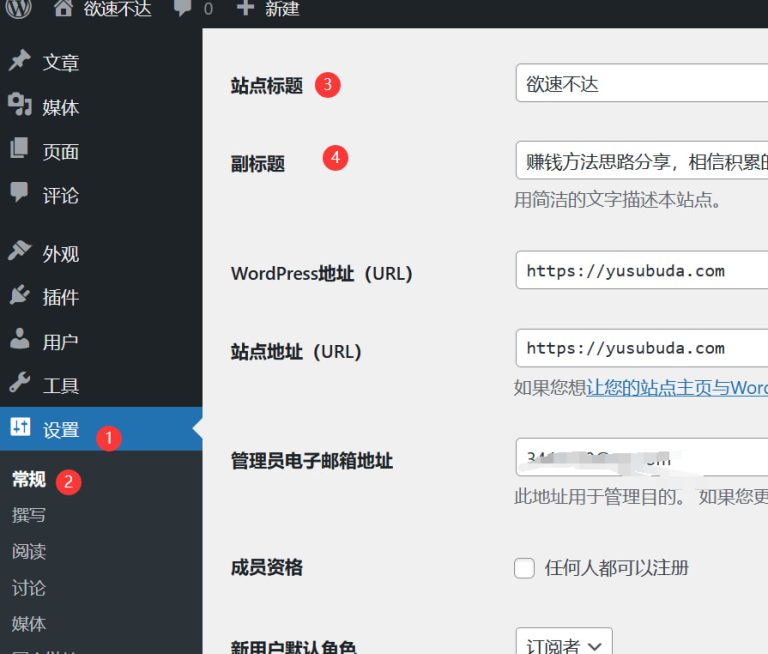This screenshot has height=654, width=768.
Task: Open the 设置 settings menu
Action: (x=60, y=429)
